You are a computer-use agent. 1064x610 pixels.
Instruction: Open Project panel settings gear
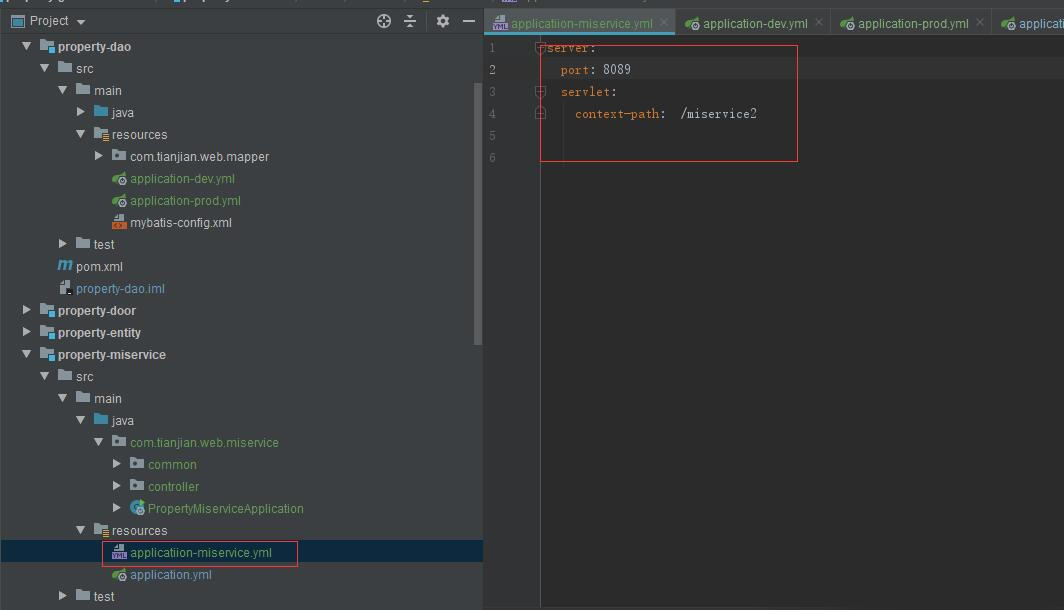[x=443, y=21]
